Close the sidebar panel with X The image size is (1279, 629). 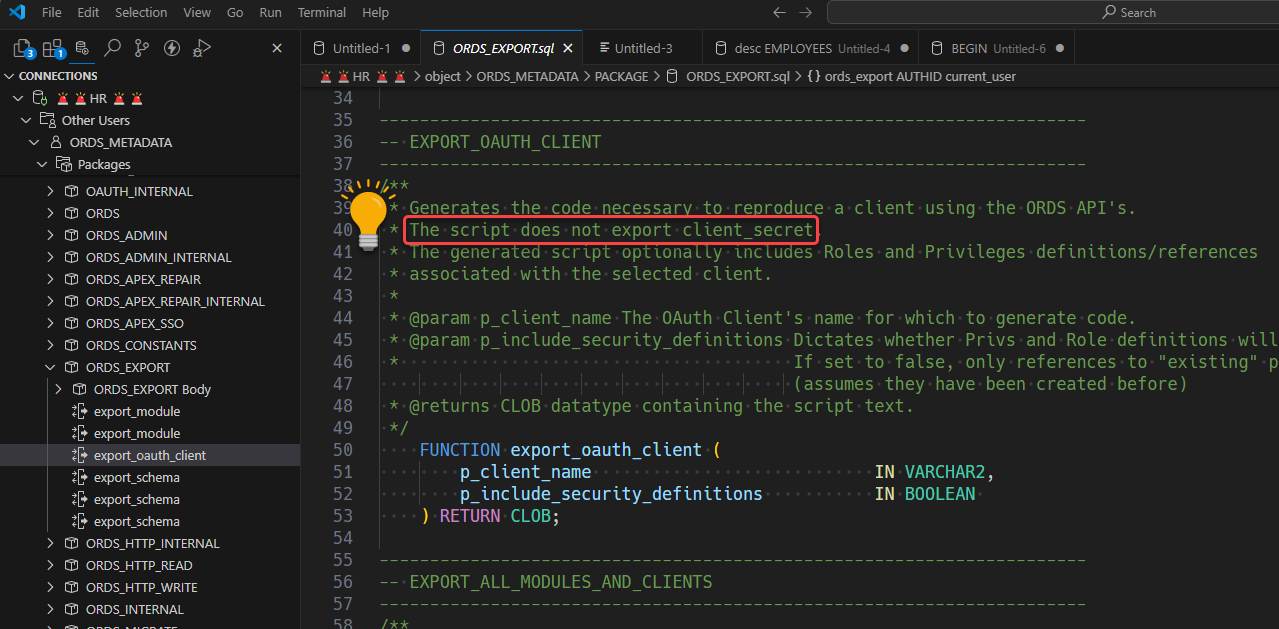277,48
